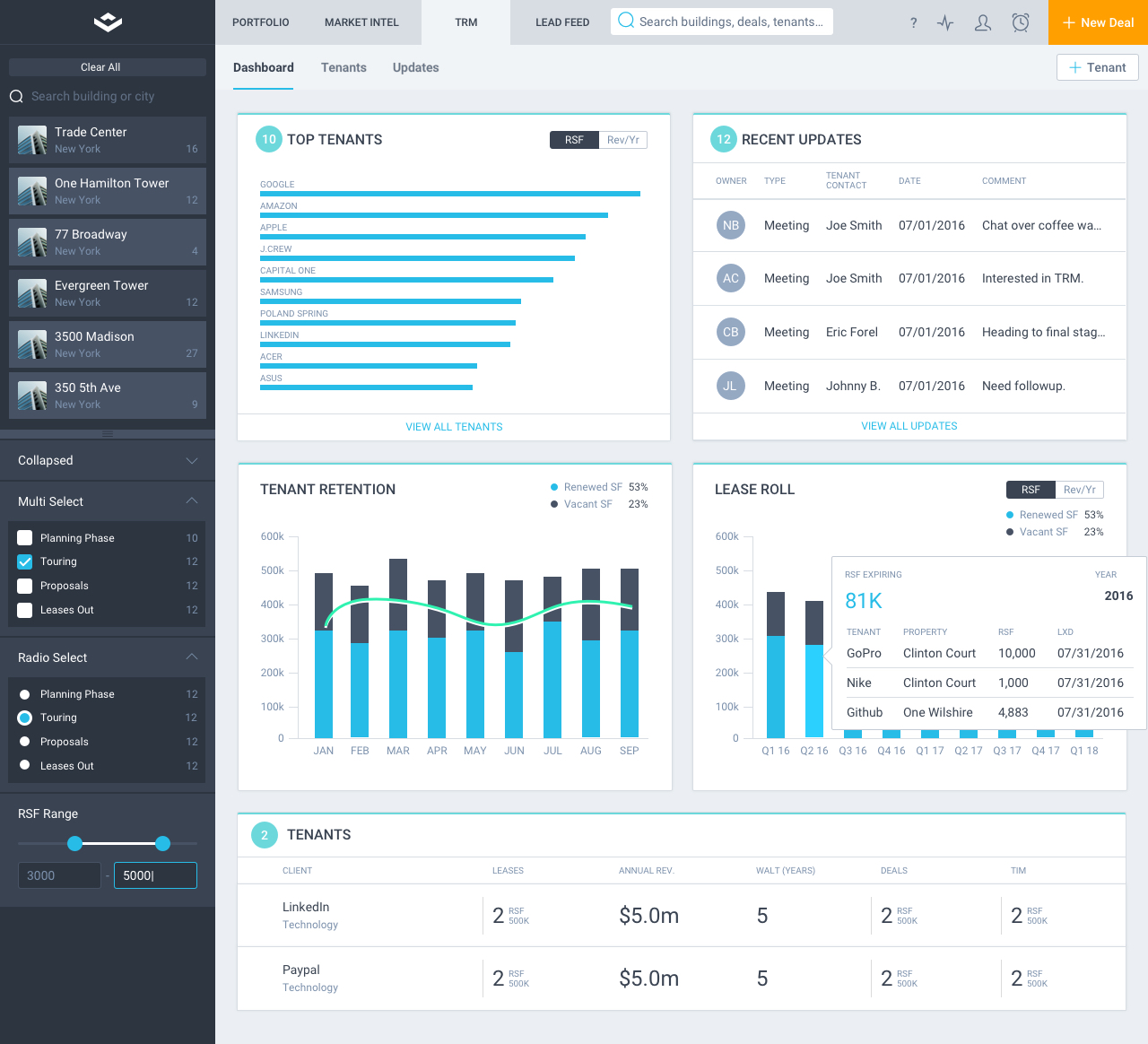This screenshot has width=1148, height=1044.
Task: Click the activity pulse icon
Action: point(945,23)
